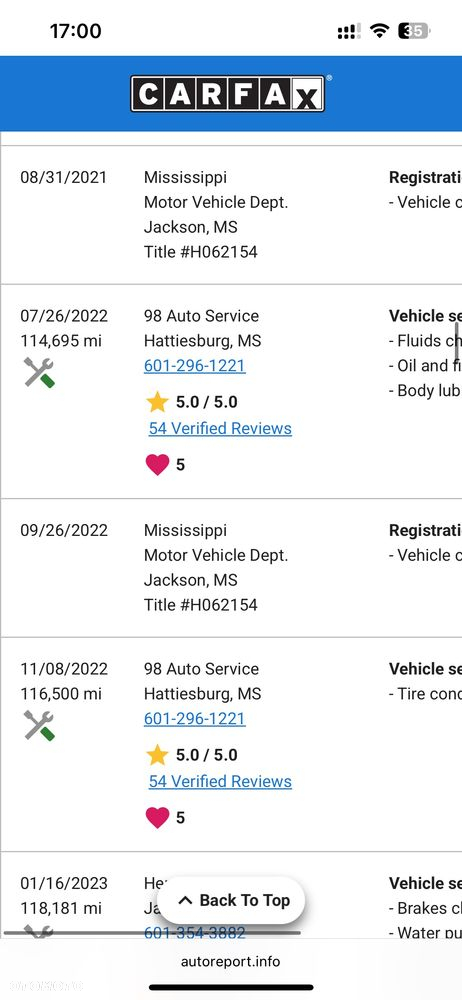Click the pink heart under 11/08/2022 service
This screenshot has height=1000, width=462.
pos(158,818)
